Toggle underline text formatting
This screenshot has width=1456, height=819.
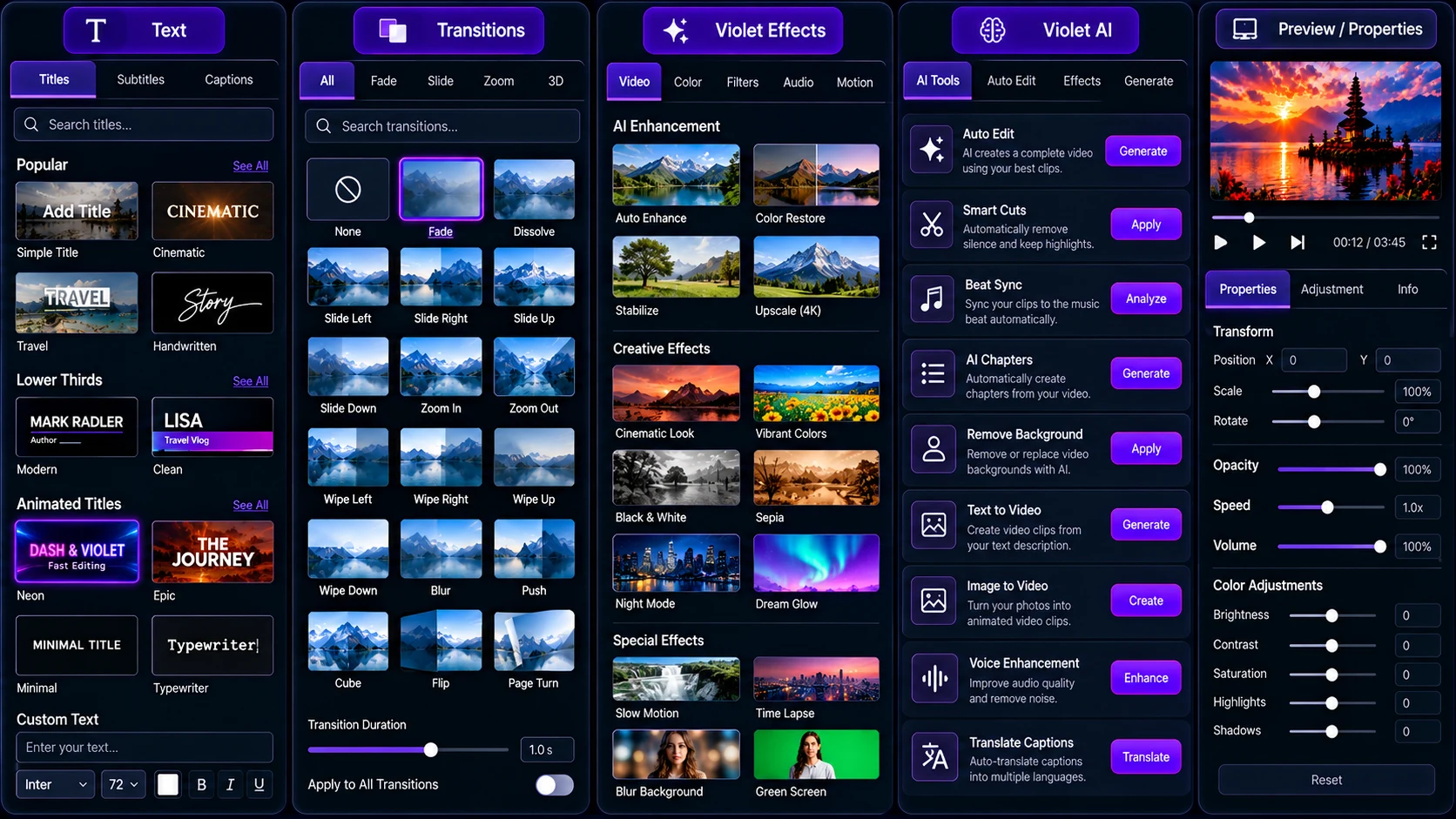pyautogui.click(x=259, y=784)
